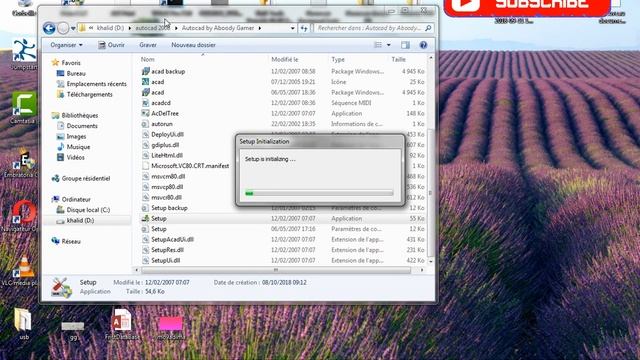
Task: Create a Nouveau dossier
Action: click(193, 45)
